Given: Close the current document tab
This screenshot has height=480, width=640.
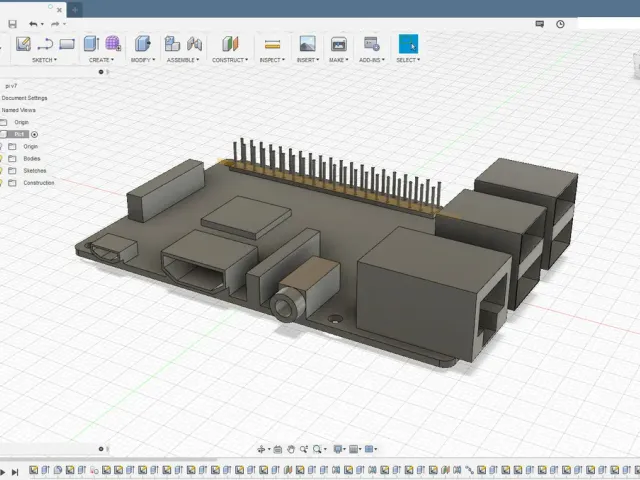Looking at the screenshot, I should tap(60, 9).
